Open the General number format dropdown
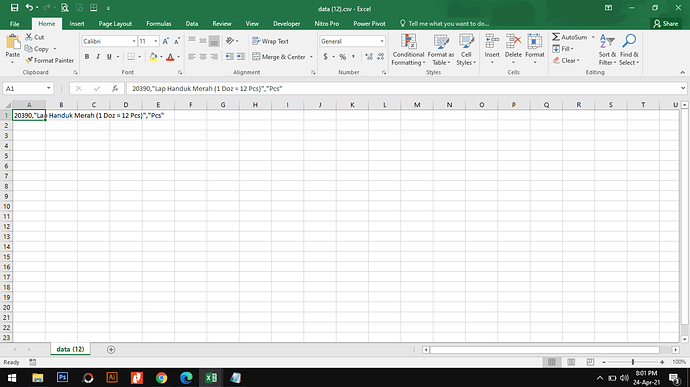The height and width of the screenshot is (387, 690). [382, 41]
